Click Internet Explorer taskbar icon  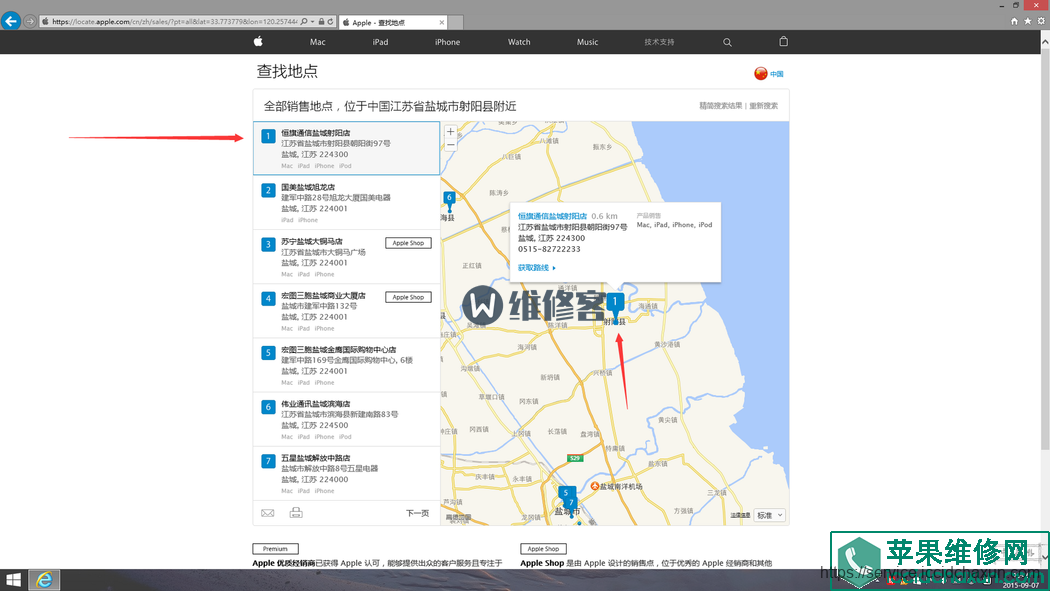click(44, 580)
